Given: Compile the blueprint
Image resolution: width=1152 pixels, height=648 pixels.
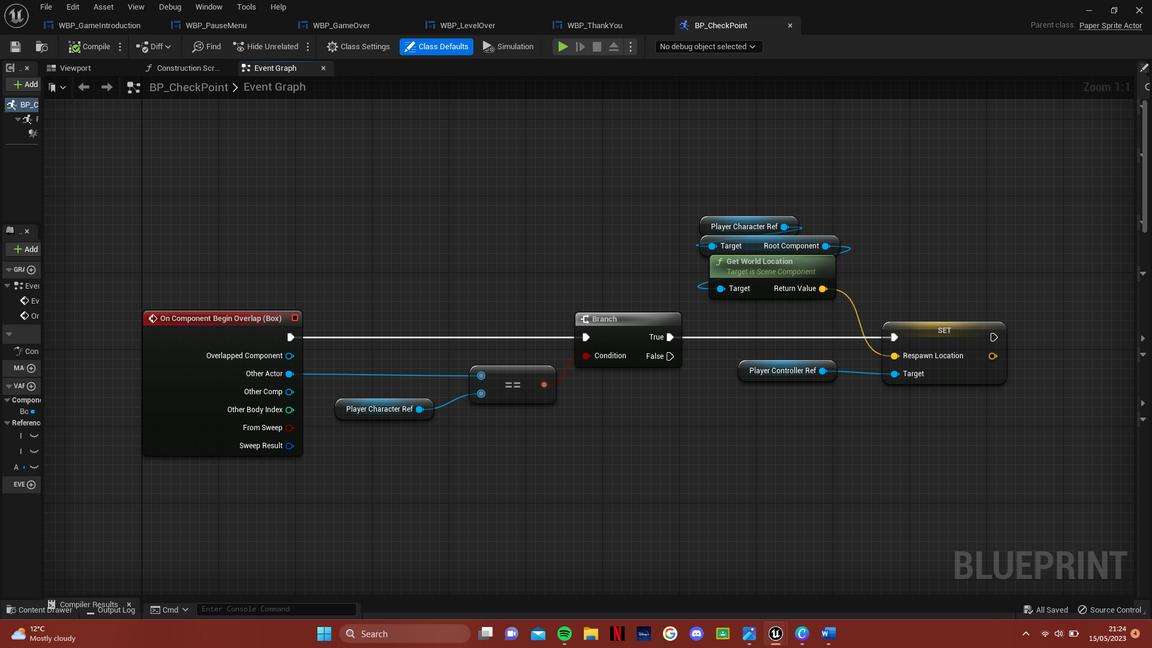Looking at the screenshot, I should [x=90, y=46].
